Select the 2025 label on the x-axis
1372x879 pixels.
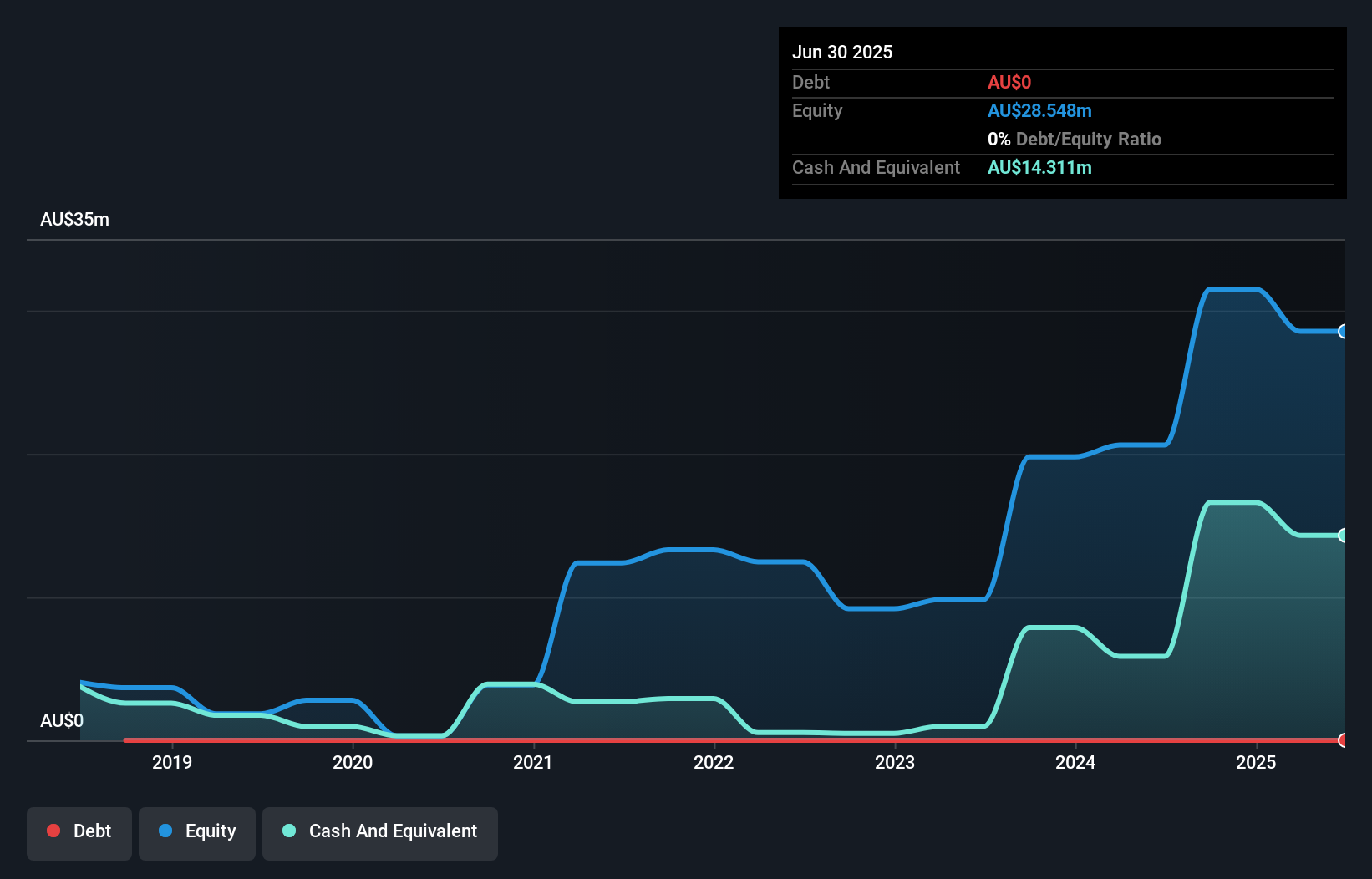[1258, 762]
